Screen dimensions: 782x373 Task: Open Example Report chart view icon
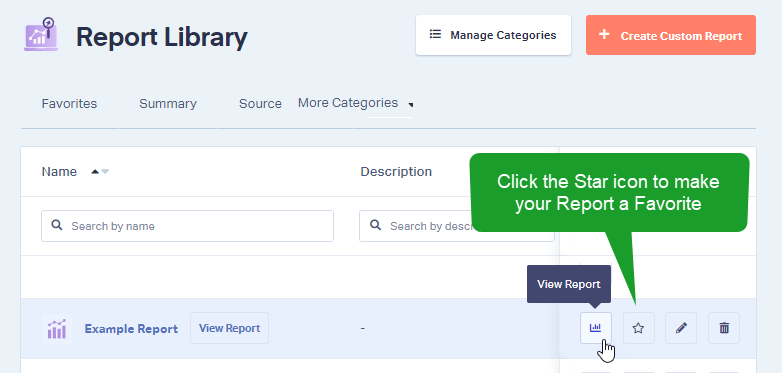pos(595,328)
